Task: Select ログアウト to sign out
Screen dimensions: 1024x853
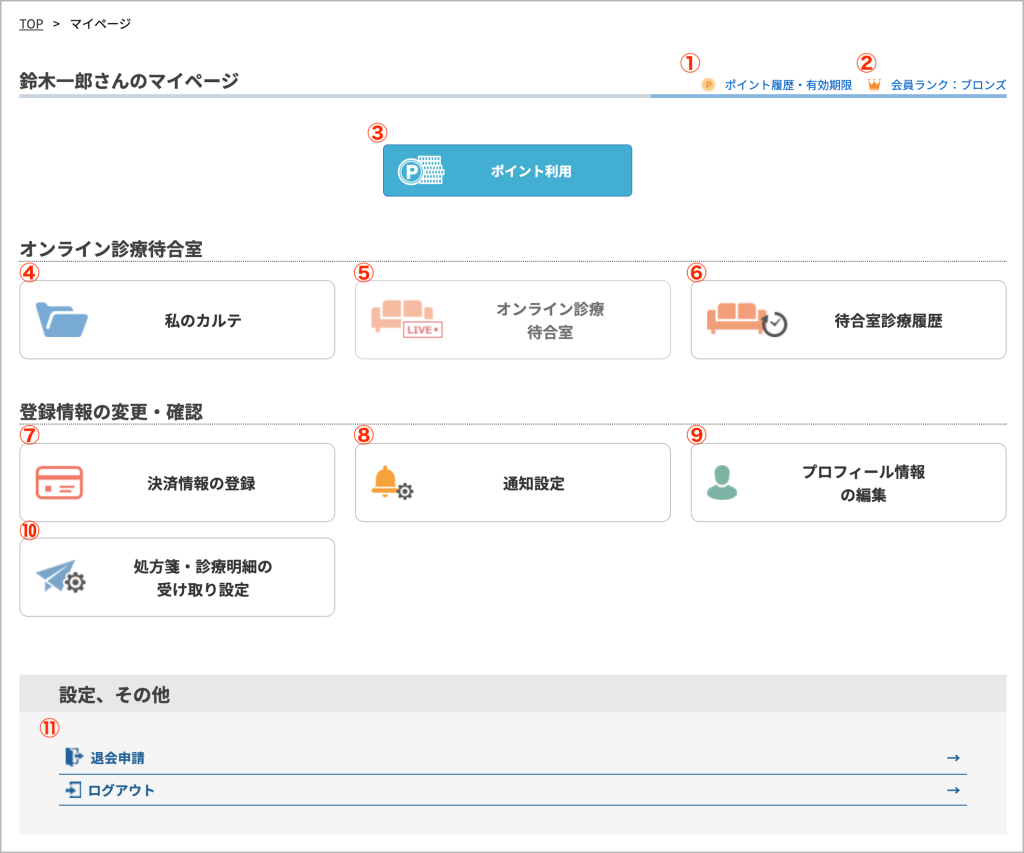Action: tap(121, 790)
